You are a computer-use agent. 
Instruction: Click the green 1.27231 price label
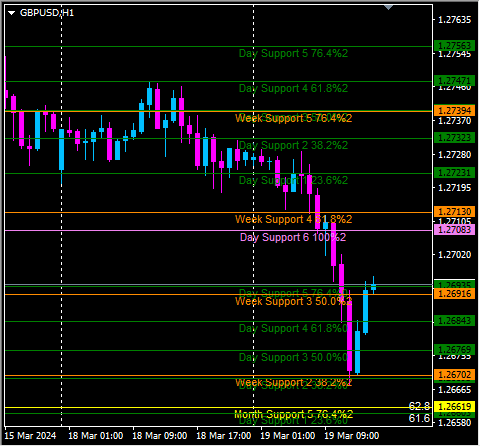[x=455, y=173]
